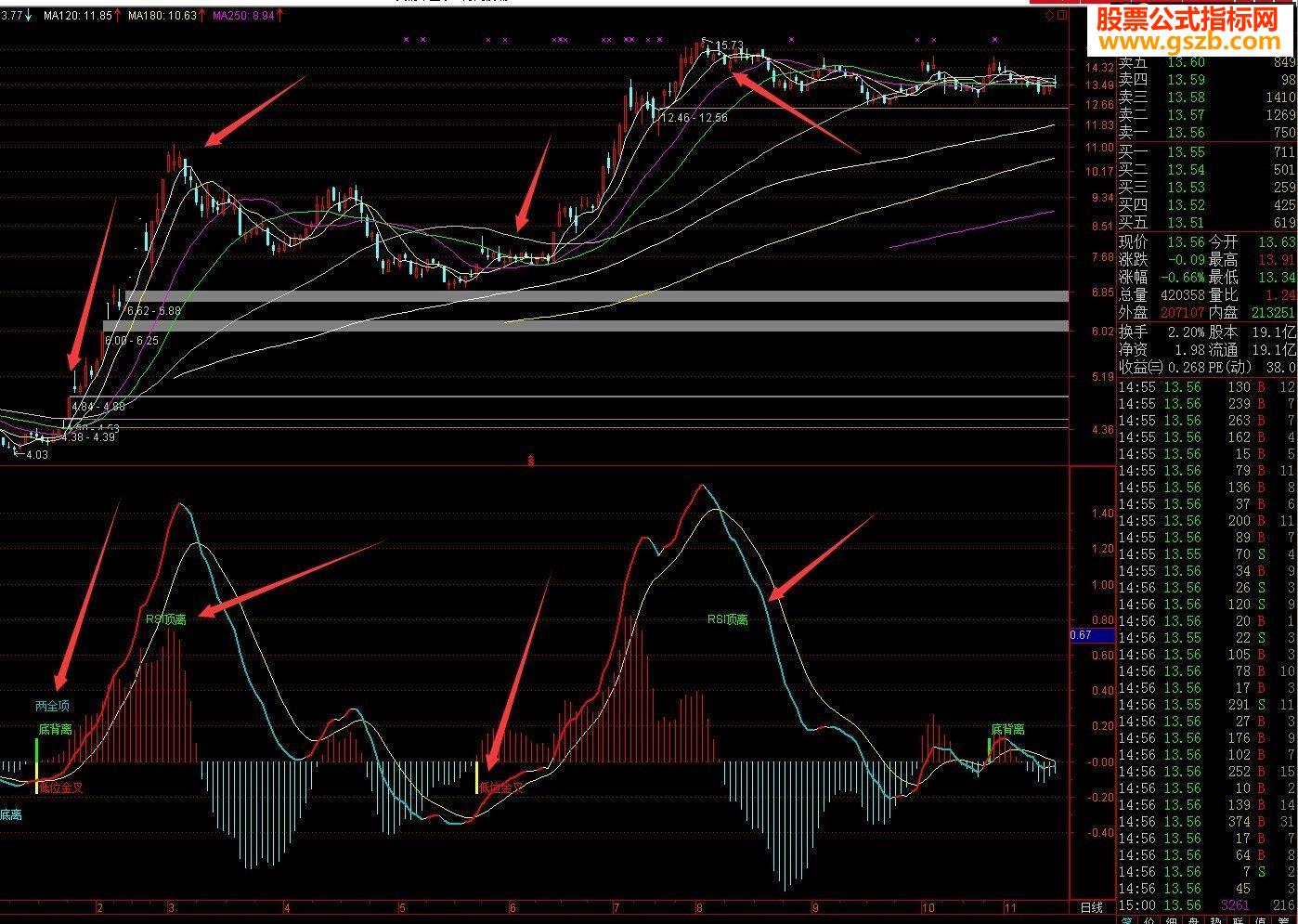Click the 卖五 13.60 order row
The width and height of the screenshot is (1298, 924).
pos(1207,62)
